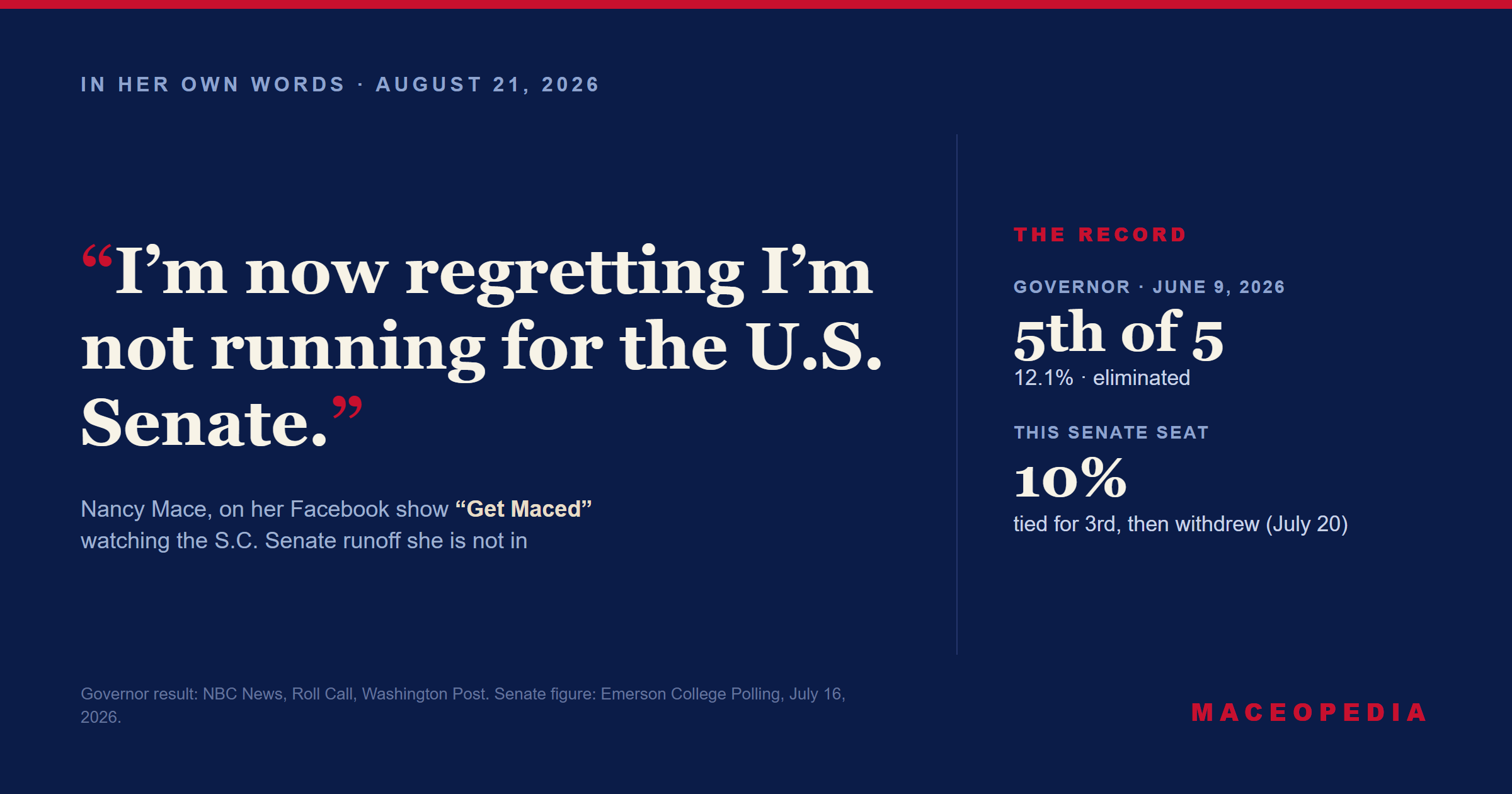
Task: Click the word "Senate." in the quote
Action: coord(205,423)
